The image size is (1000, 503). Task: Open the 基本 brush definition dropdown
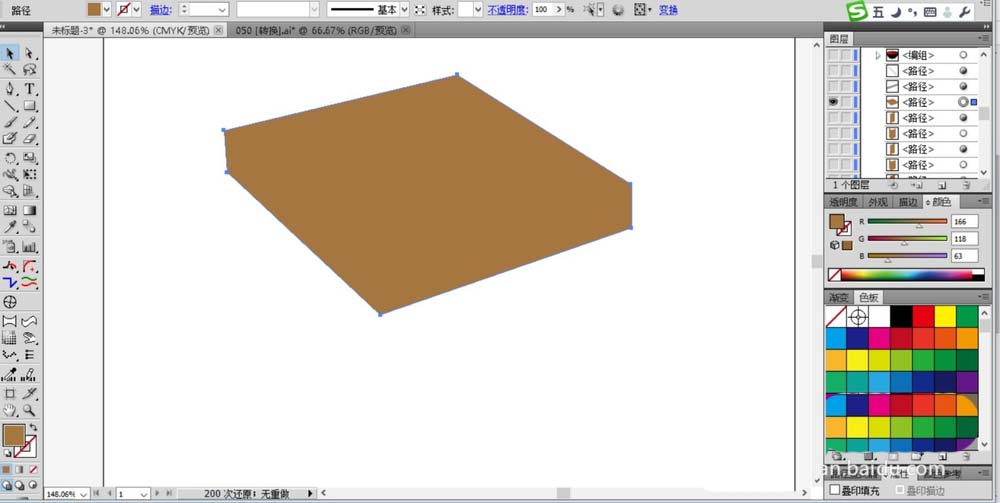(x=404, y=10)
